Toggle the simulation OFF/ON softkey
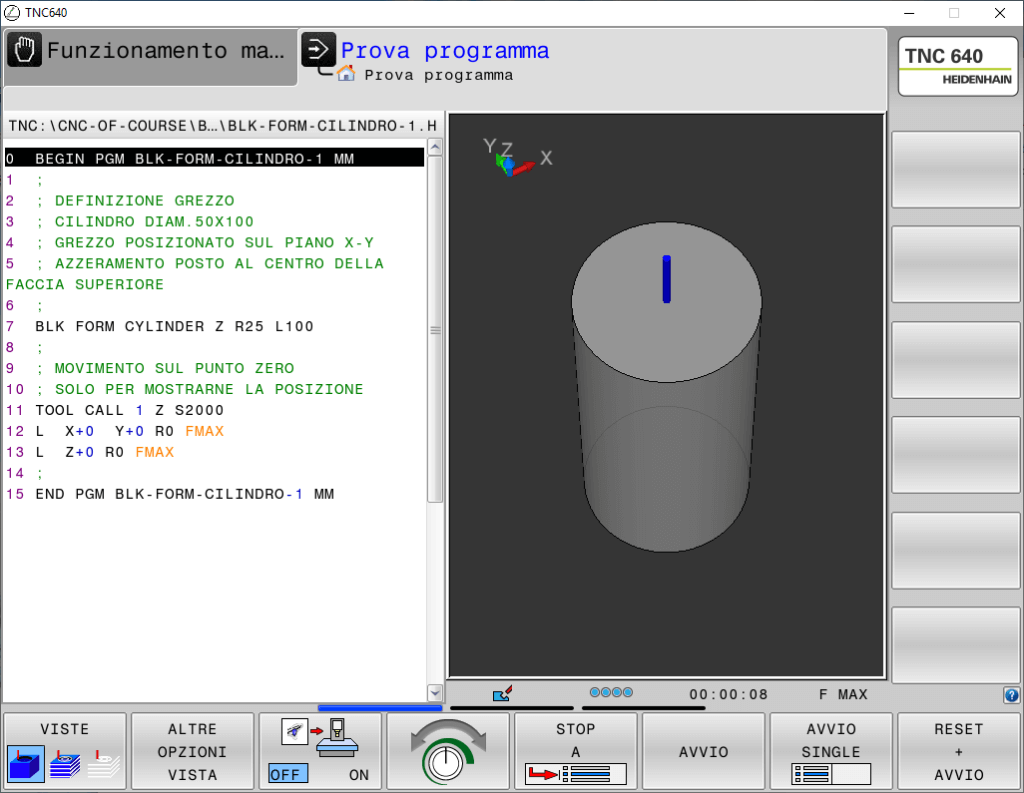This screenshot has width=1024, height=793. tap(320, 751)
